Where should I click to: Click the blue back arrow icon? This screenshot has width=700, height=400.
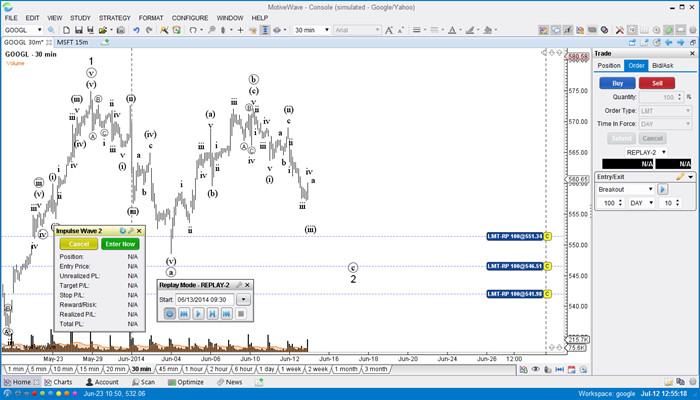point(668,42)
